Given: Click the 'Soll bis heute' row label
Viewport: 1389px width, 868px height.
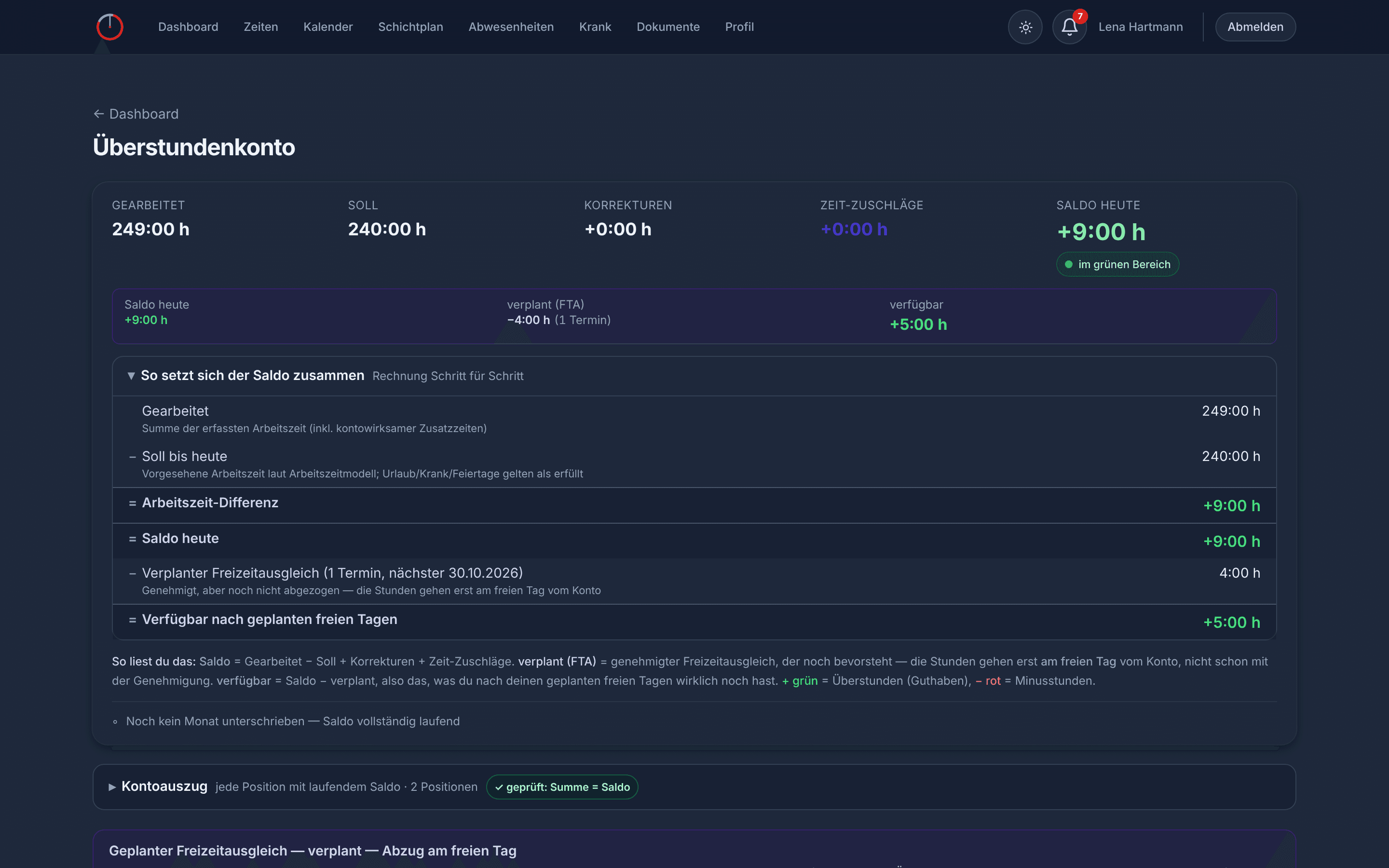Looking at the screenshot, I should [184, 456].
